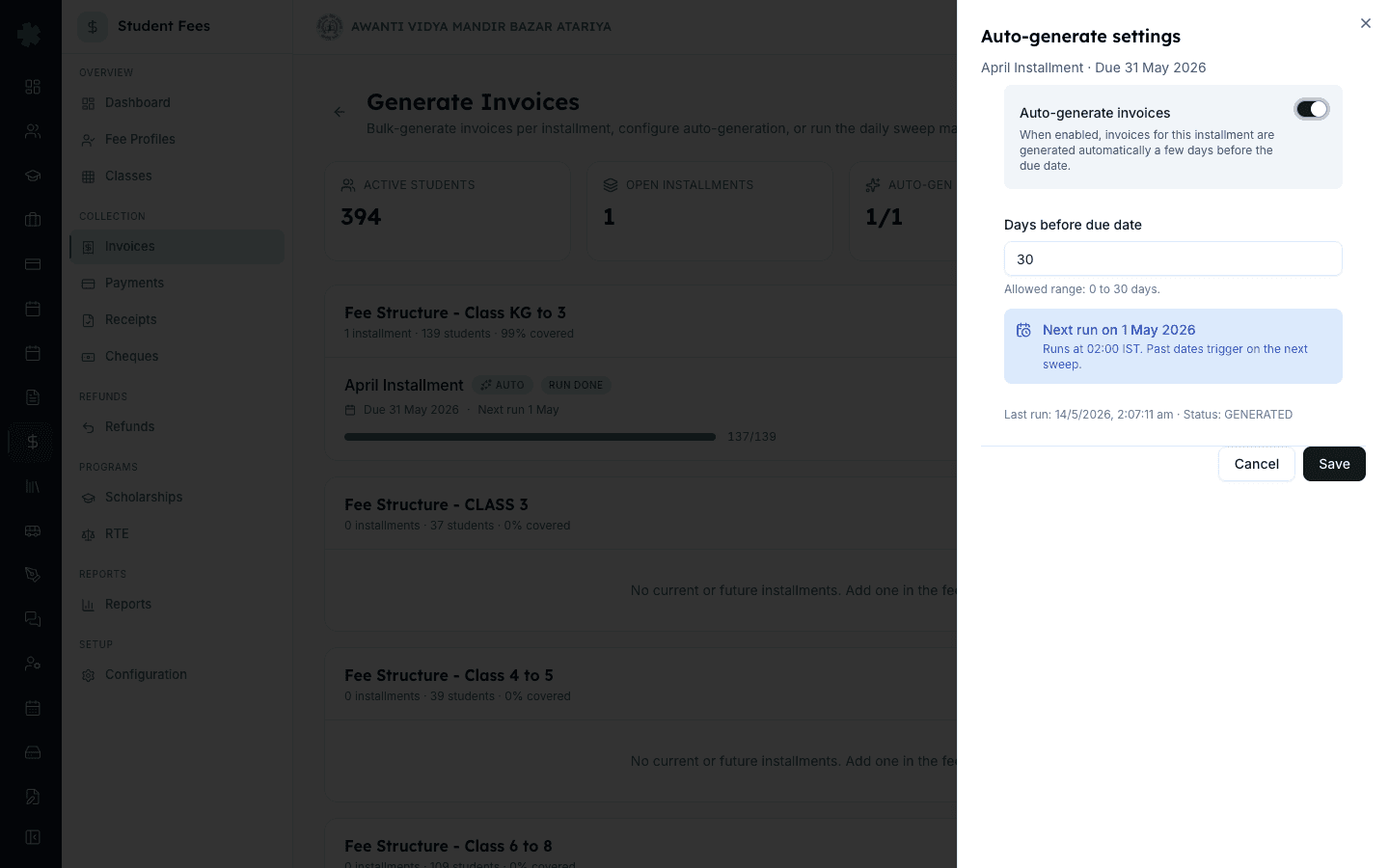This screenshot has height=868, width=1389.
Task: Open RTE in the sidebar
Action: [x=177, y=534]
